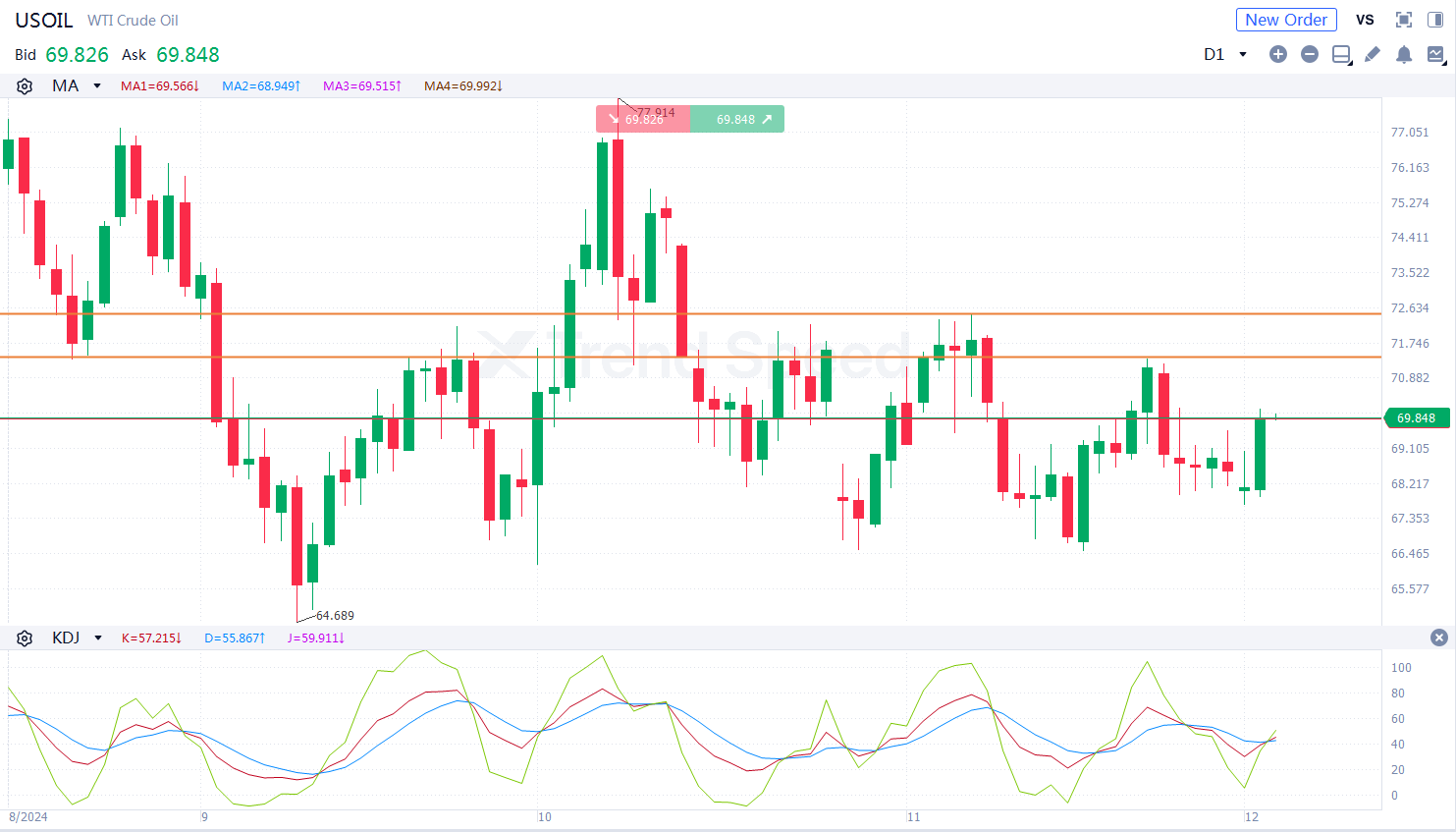
Task: Open the KDJ indicator settings gear
Action: (24, 638)
